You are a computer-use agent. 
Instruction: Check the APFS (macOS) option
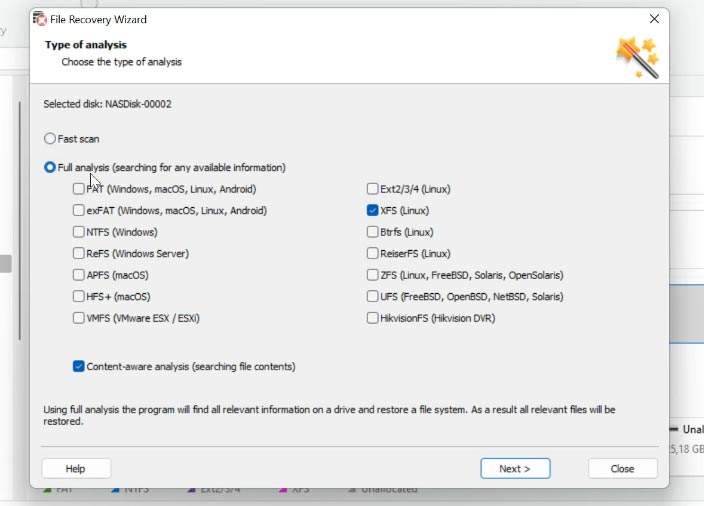click(x=79, y=275)
